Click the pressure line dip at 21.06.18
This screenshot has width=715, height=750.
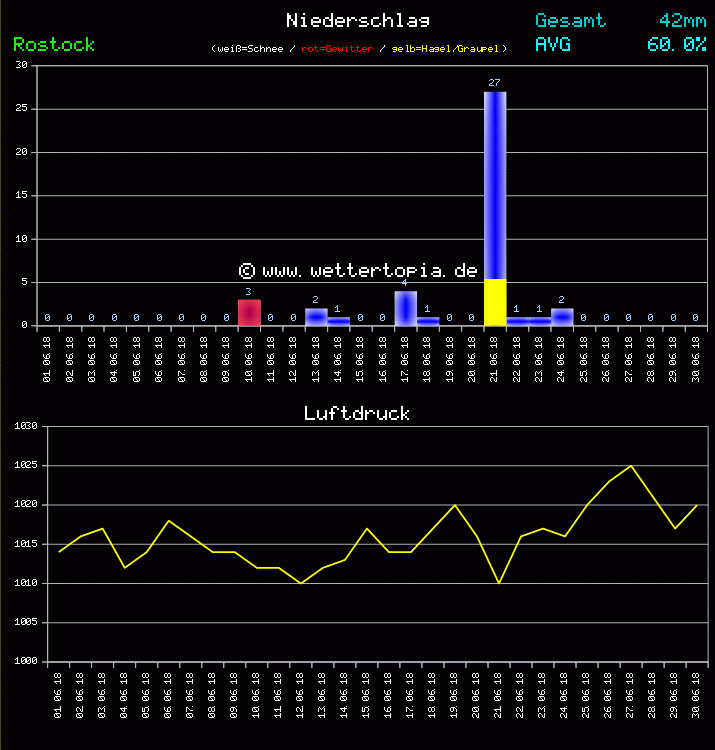coord(498,582)
